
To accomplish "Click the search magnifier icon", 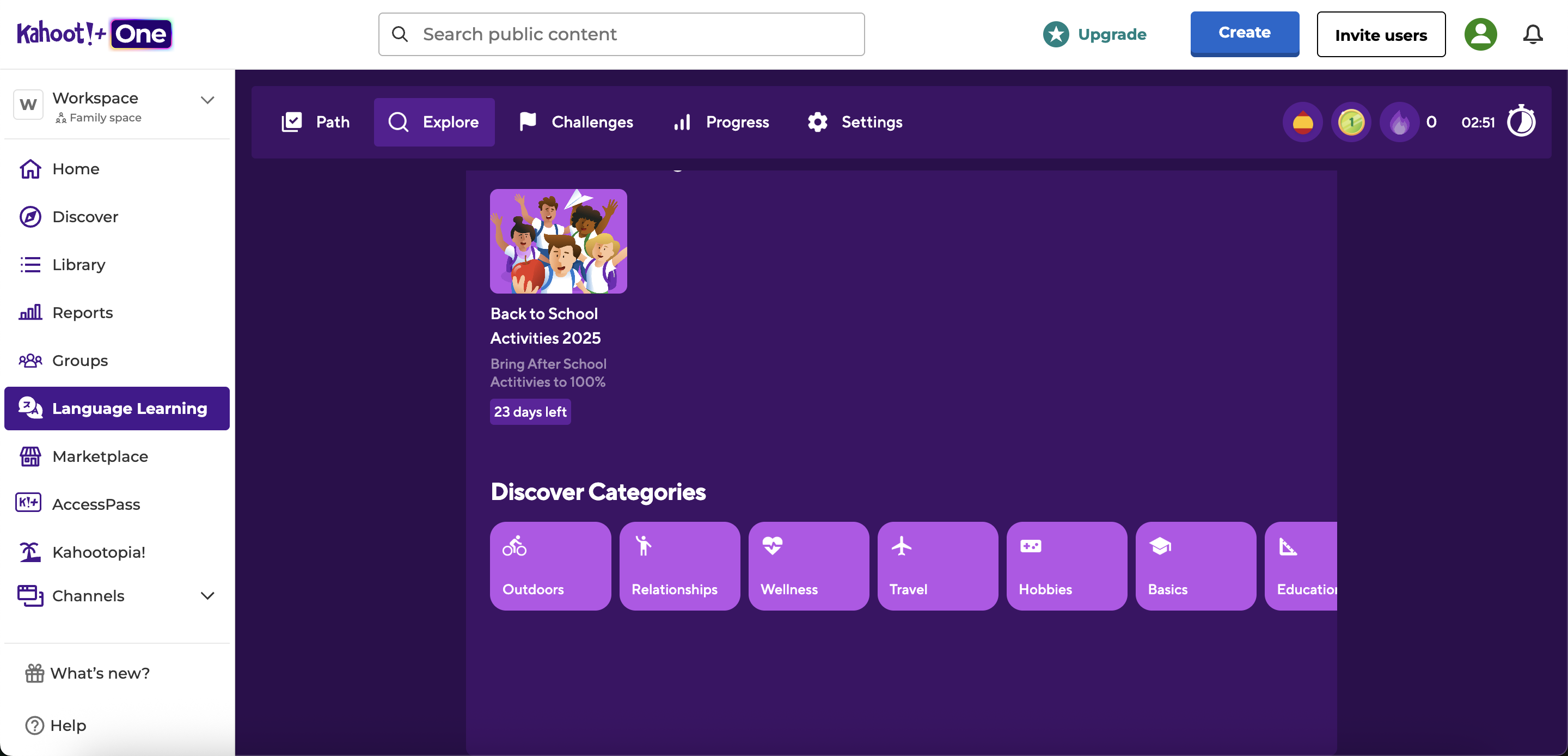I will click(400, 34).
